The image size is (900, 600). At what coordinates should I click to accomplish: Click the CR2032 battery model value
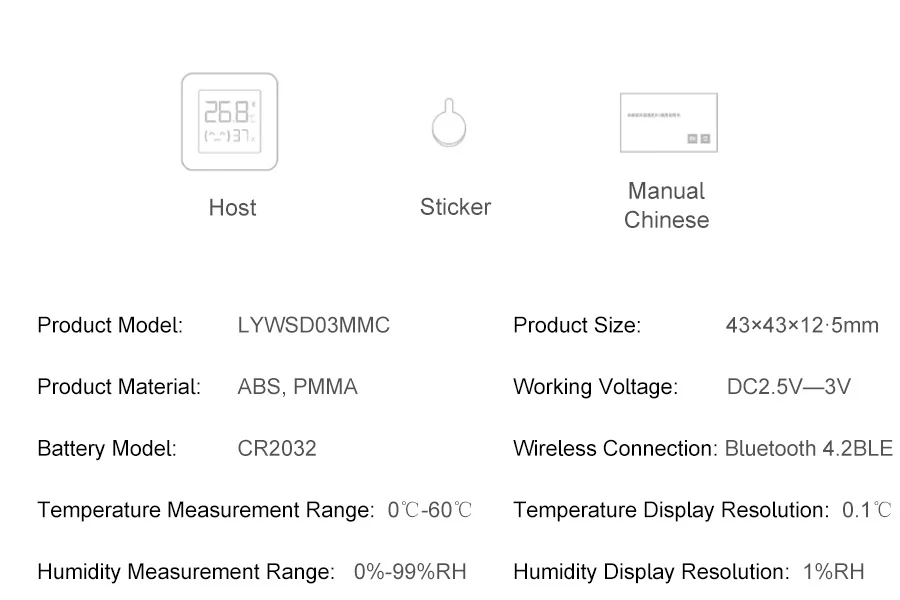[277, 448]
